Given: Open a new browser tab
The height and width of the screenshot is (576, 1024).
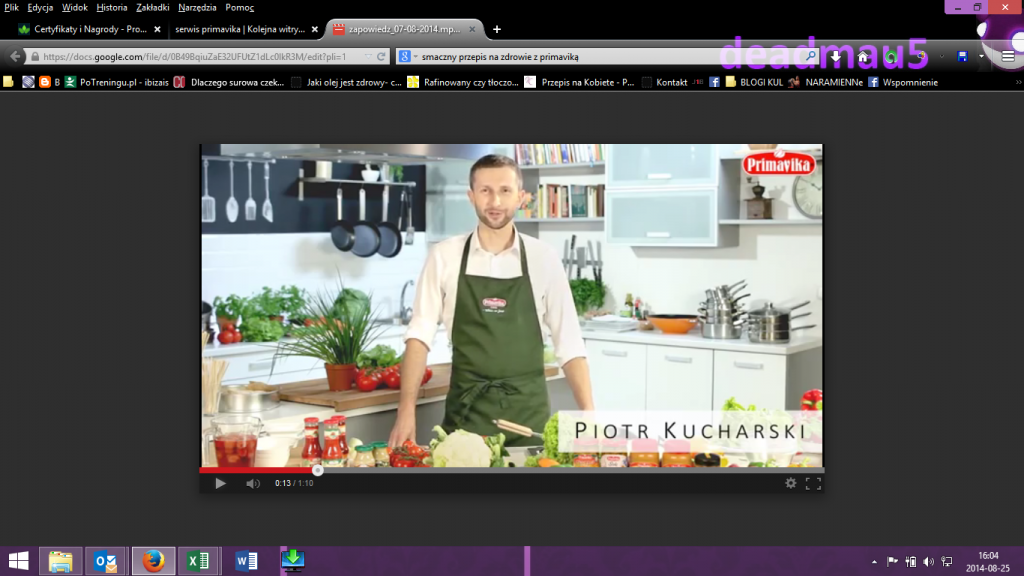Looking at the screenshot, I should (497, 29).
